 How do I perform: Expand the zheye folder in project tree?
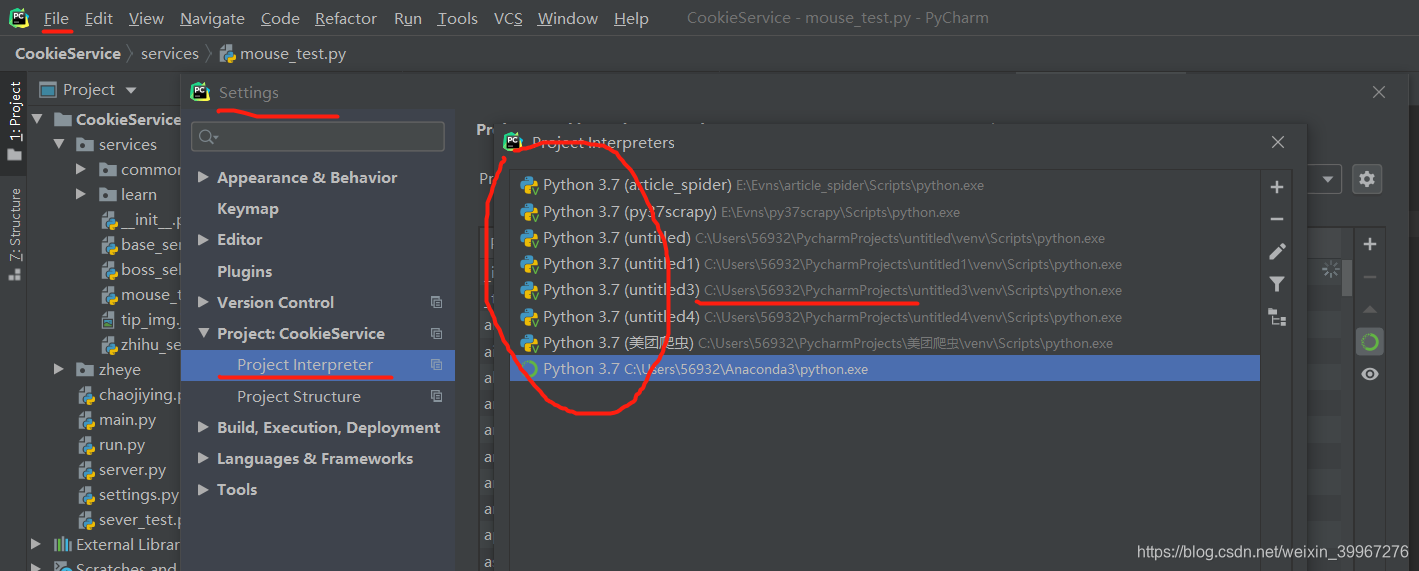[61, 369]
